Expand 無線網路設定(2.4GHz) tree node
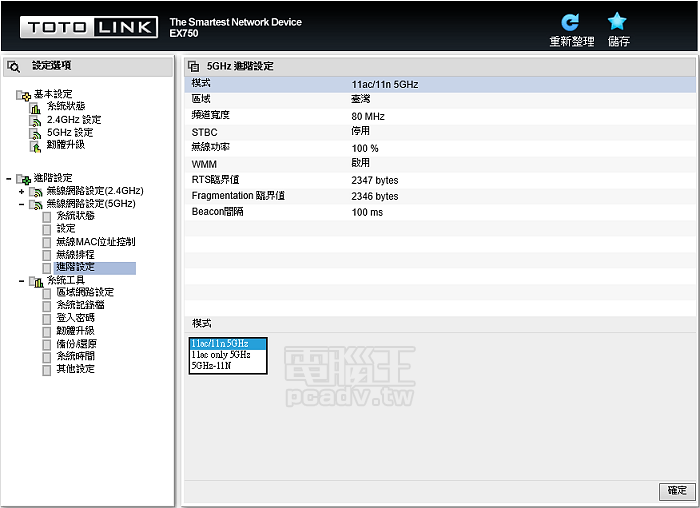This screenshot has width=700, height=508. [x=22, y=191]
